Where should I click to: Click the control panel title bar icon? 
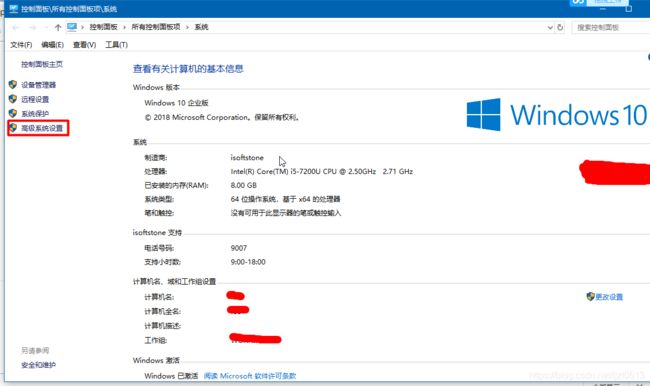14,9
